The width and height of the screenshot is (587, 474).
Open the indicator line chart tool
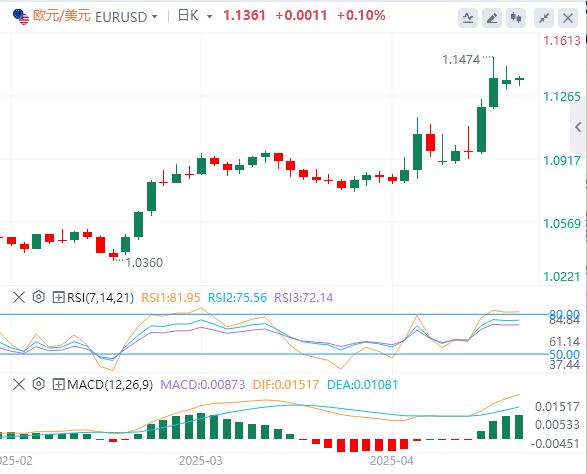coord(468,18)
